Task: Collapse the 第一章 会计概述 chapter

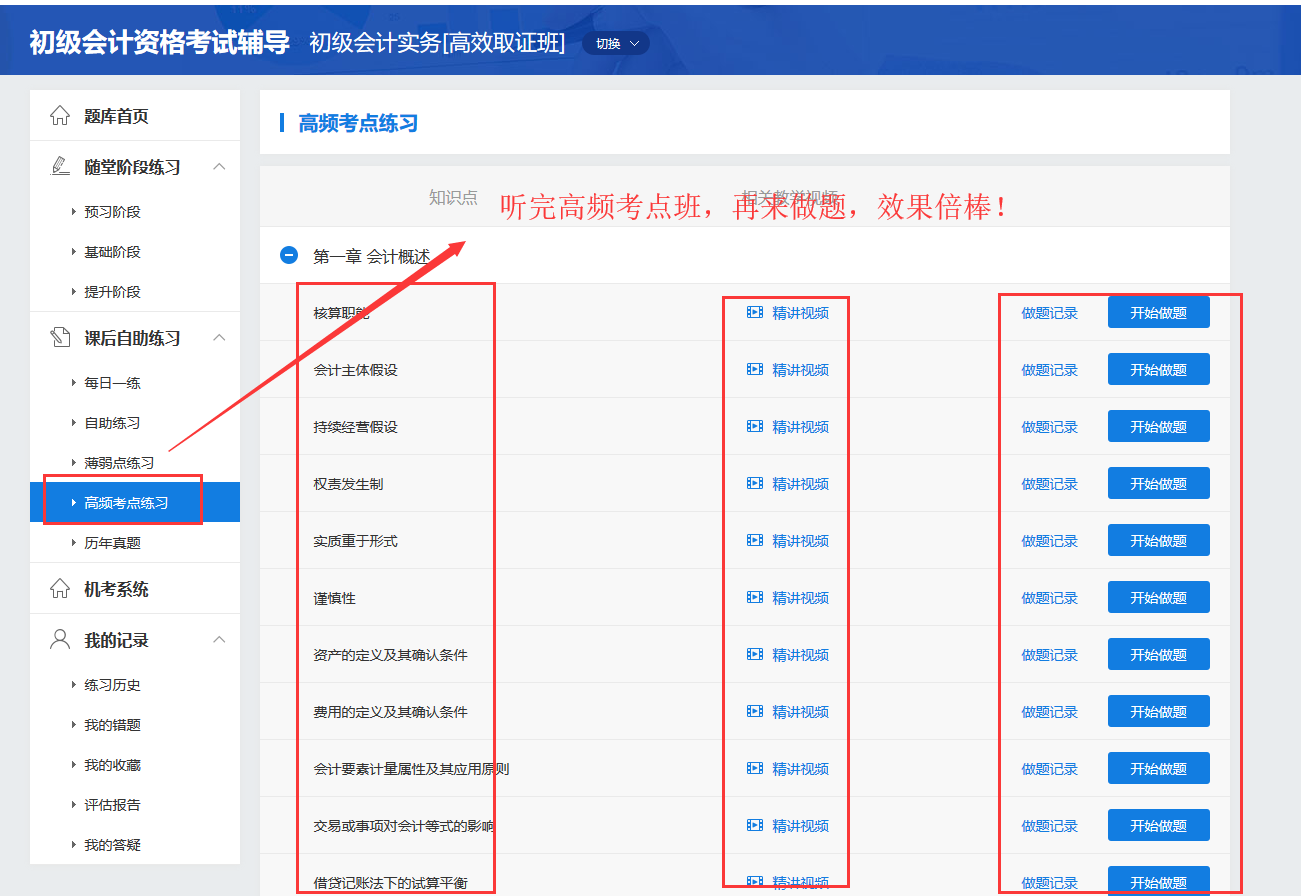Action: [x=289, y=256]
